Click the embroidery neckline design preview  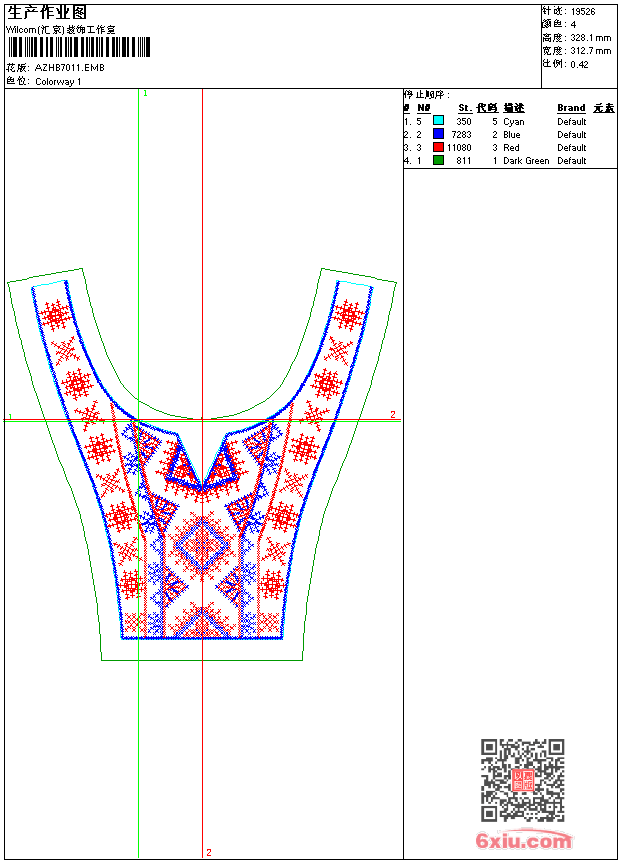click(x=202, y=464)
